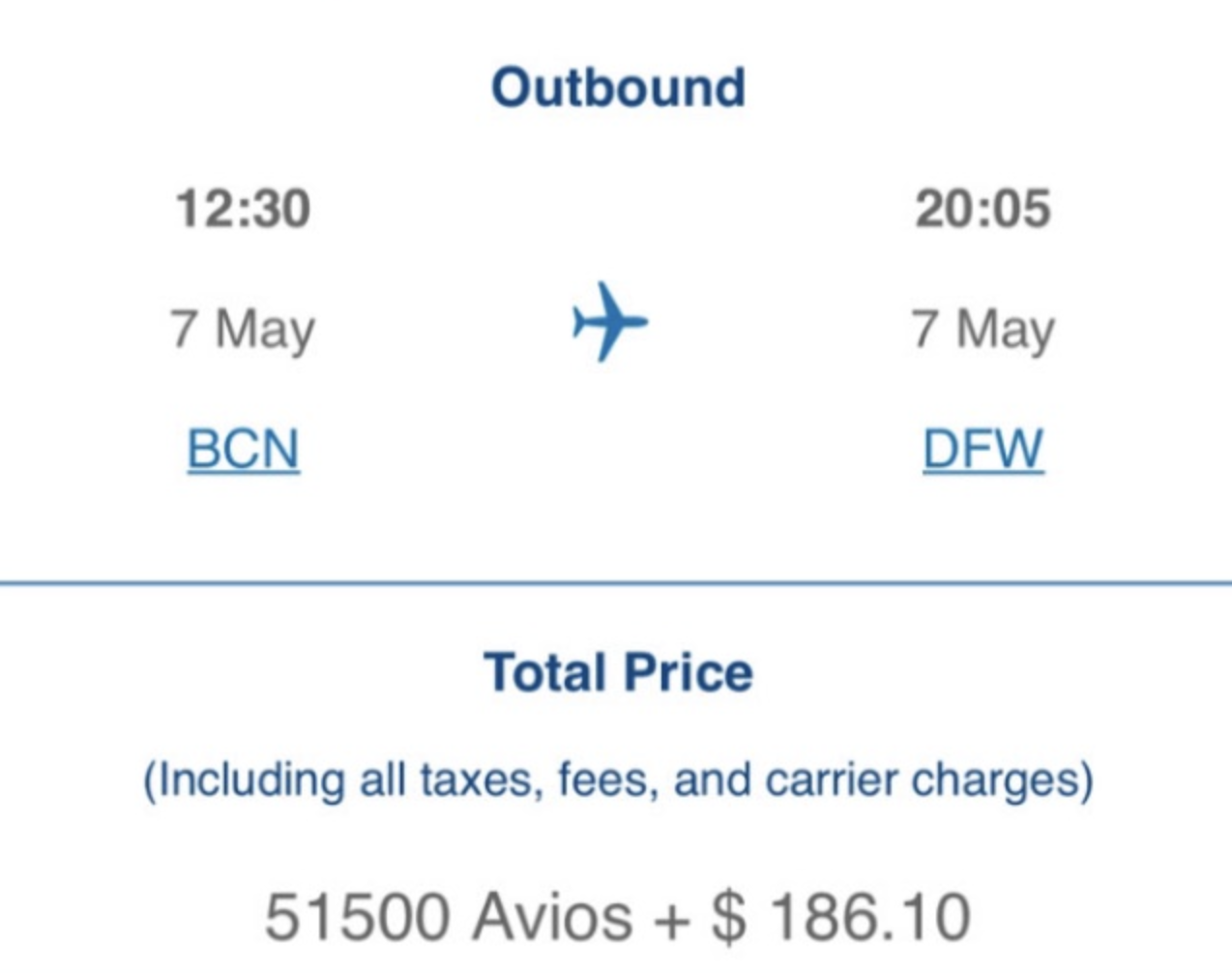Click the dollar sign before 186.10
The width and height of the screenshot is (1232, 973).
click(x=727, y=916)
